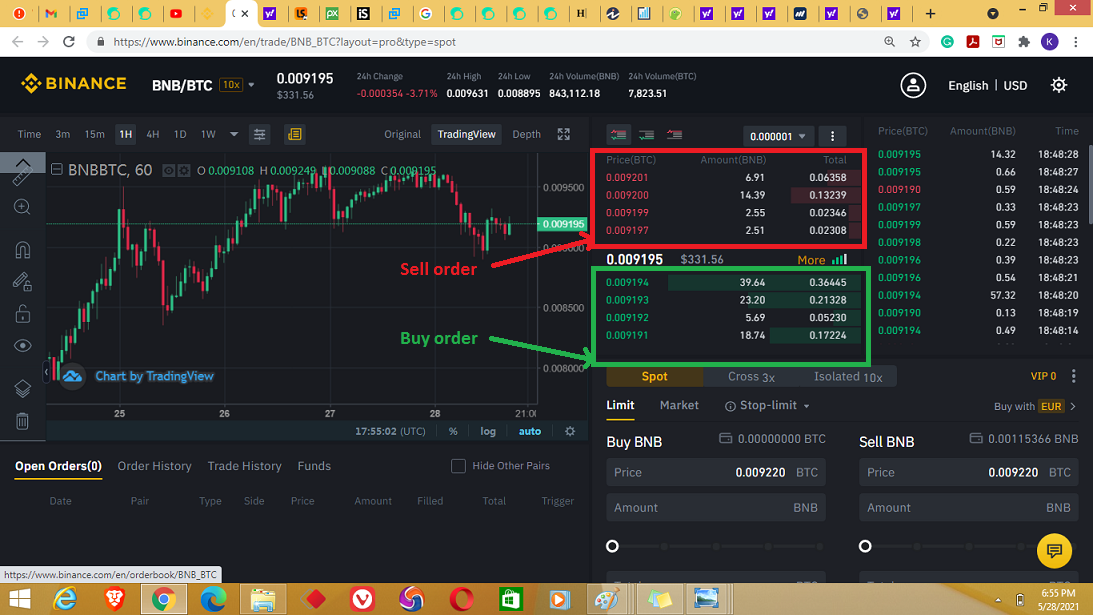
Task: Open the chart object tree layers icon
Action: point(22,388)
